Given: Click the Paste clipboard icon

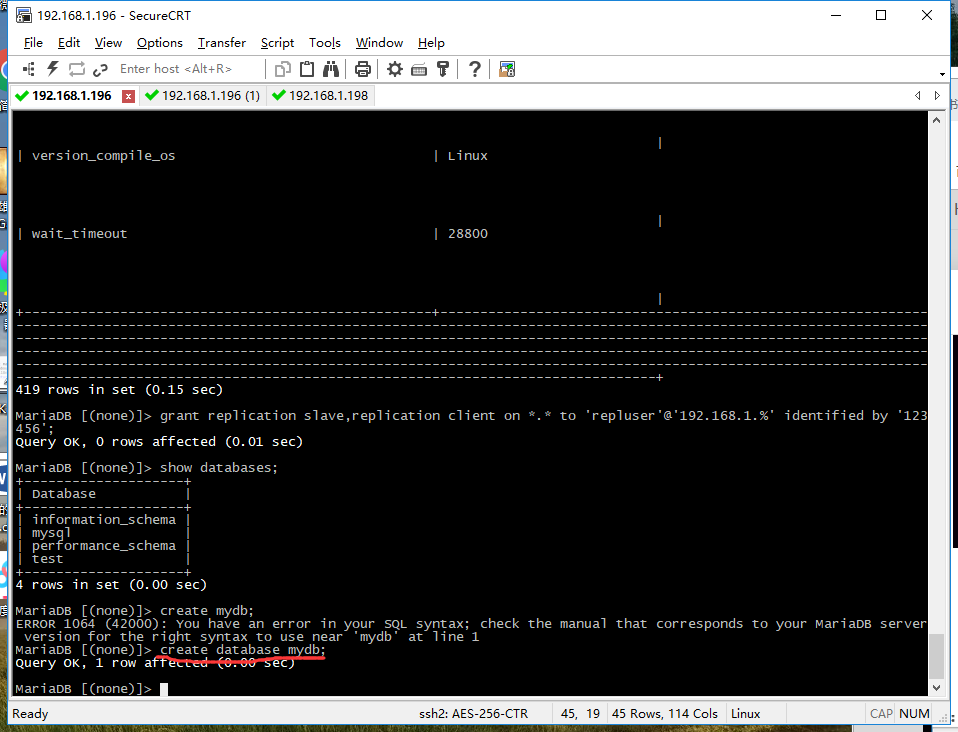Looking at the screenshot, I should click(x=307, y=69).
